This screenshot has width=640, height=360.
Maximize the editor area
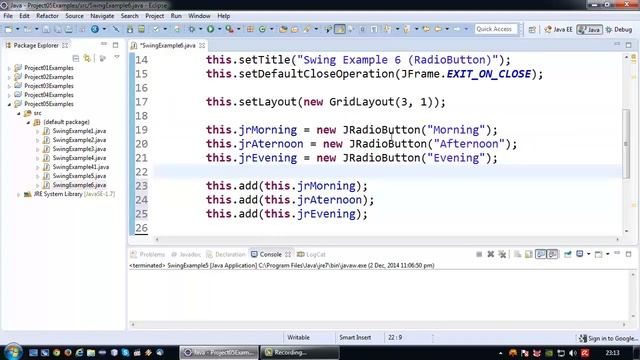click(629, 45)
